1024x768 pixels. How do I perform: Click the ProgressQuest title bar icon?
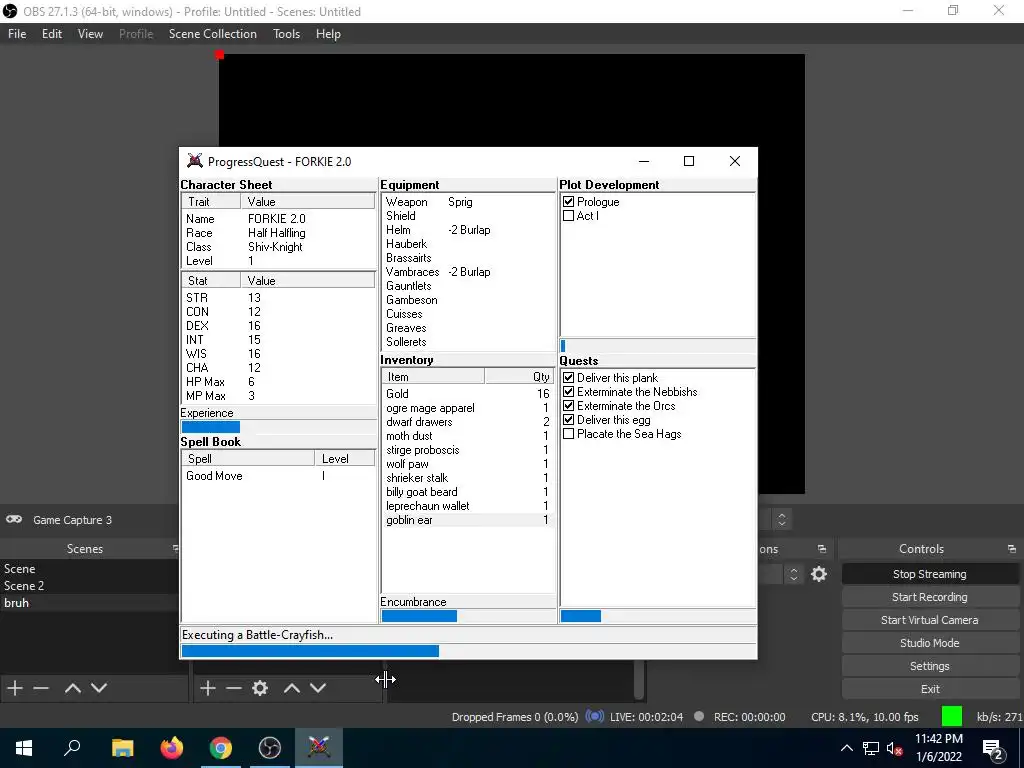click(195, 161)
